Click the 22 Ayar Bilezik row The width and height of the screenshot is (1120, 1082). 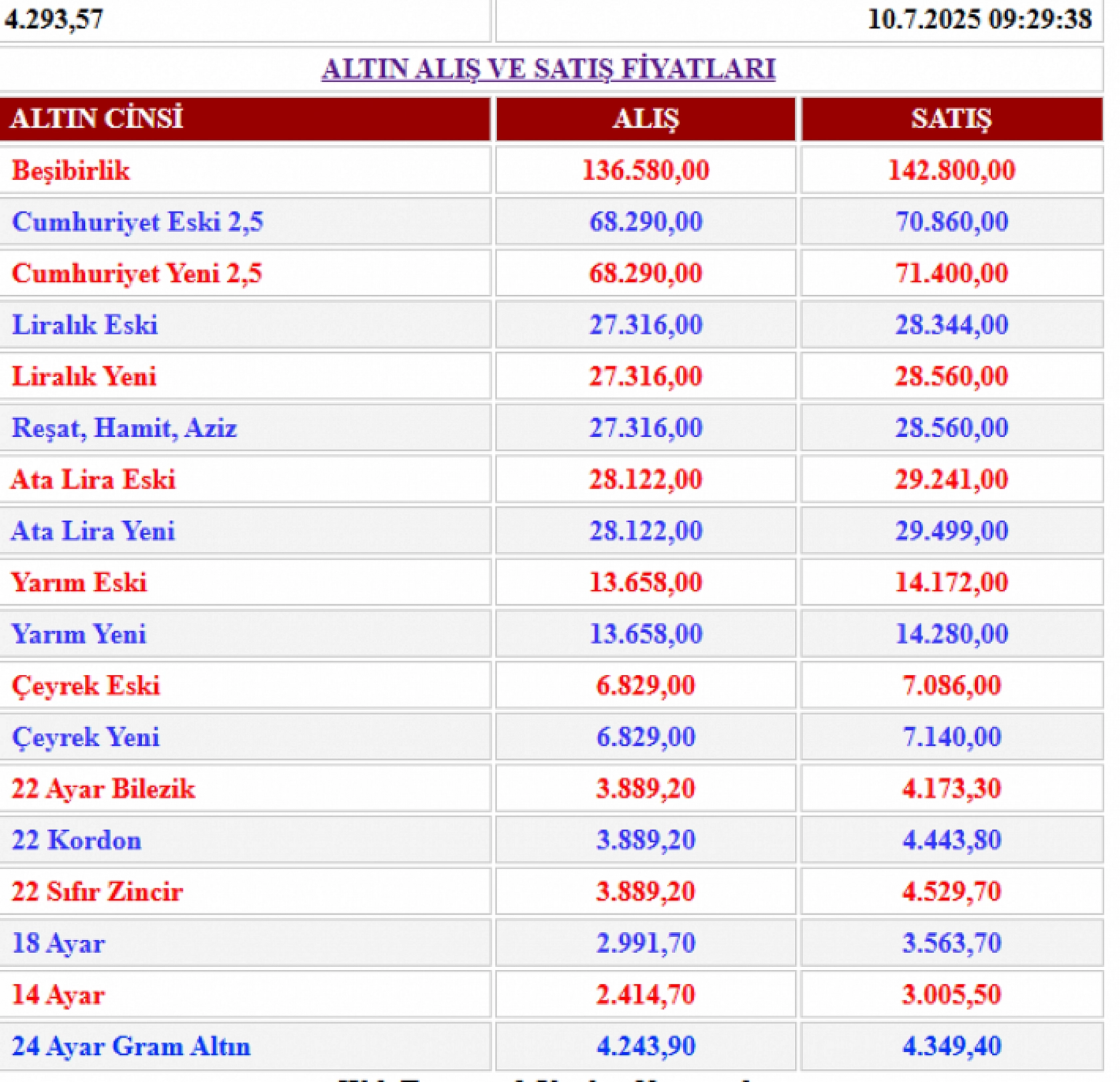[104, 788]
